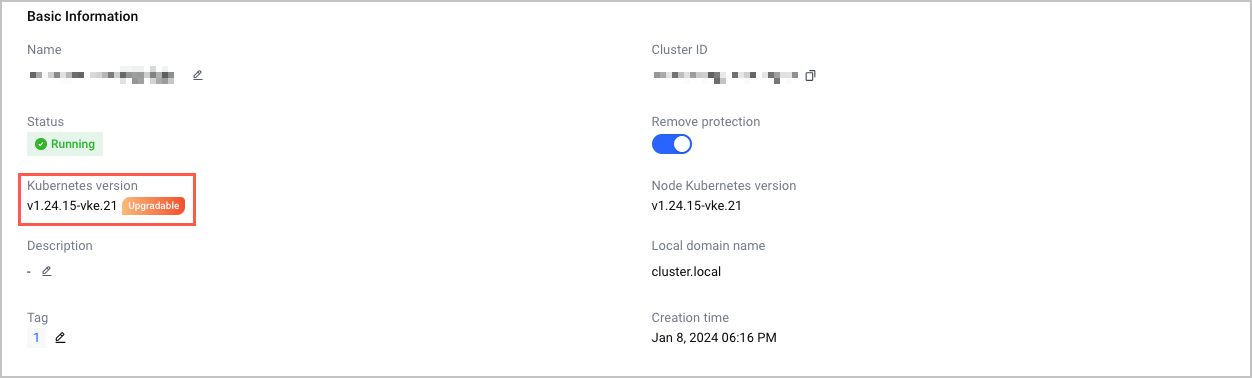
Task: Click the cluster.local domain name value
Action: [x=686, y=271]
